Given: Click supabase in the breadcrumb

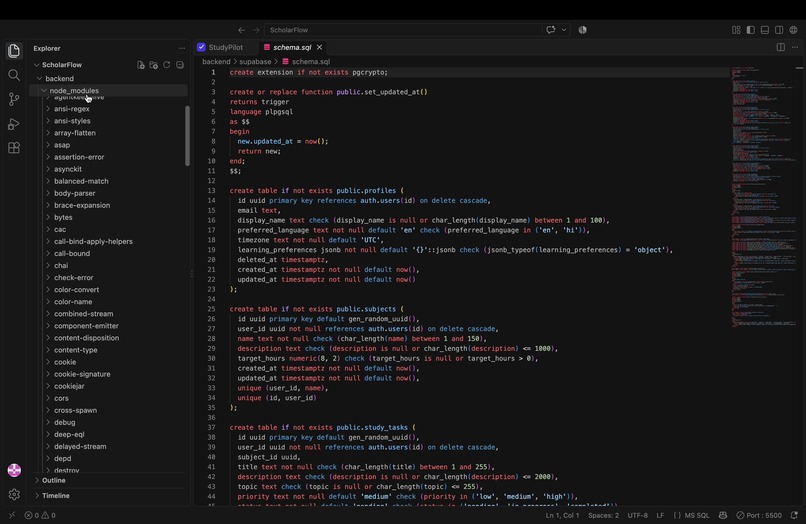Looking at the screenshot, I should click(x=255, y=62).
